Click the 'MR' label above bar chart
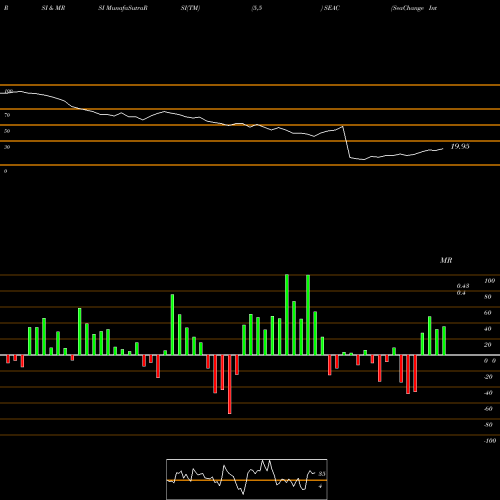This screenshot has width=500, height=500. [x=446, y=260]
